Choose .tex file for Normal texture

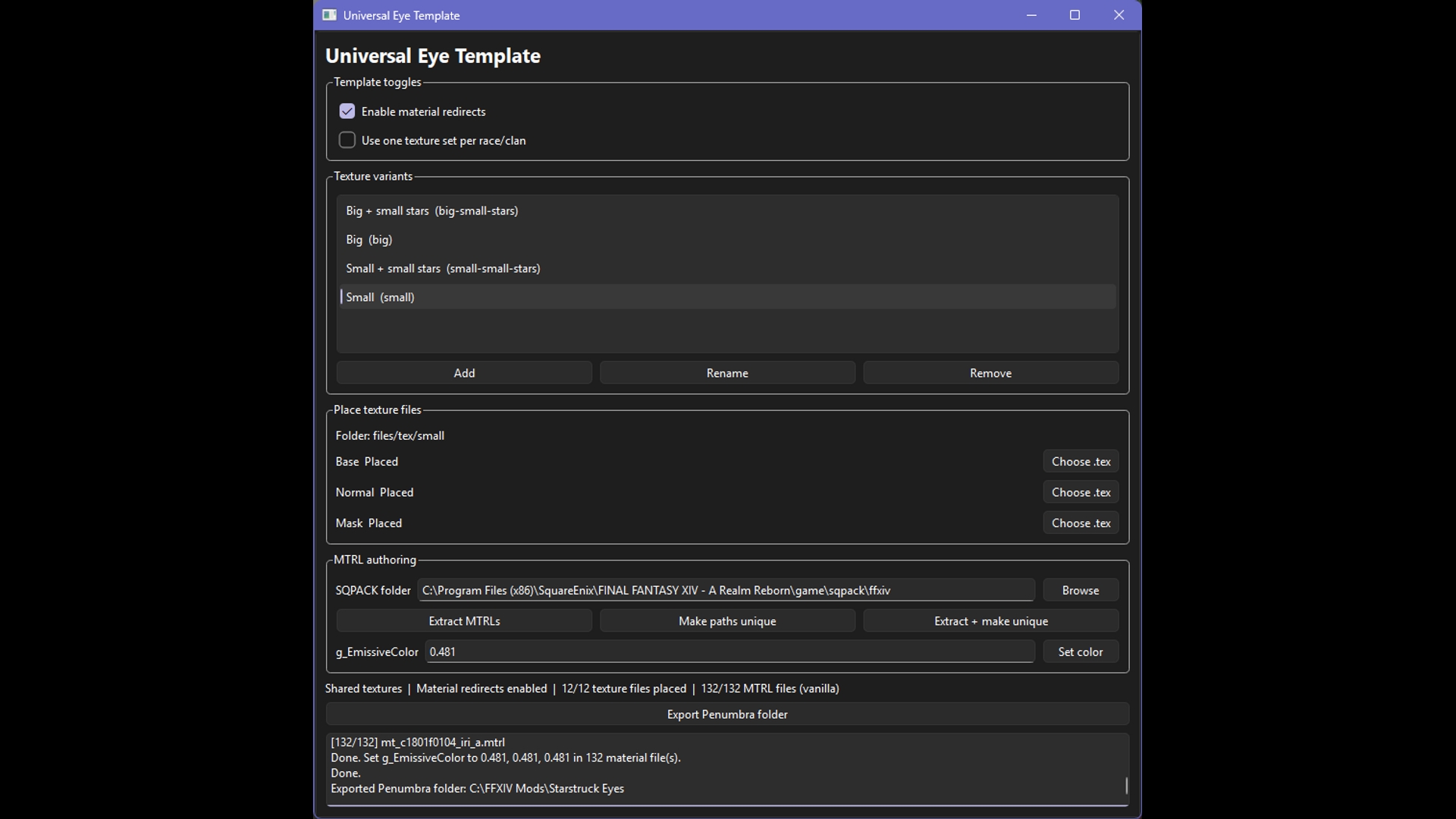pos(1081,492)
